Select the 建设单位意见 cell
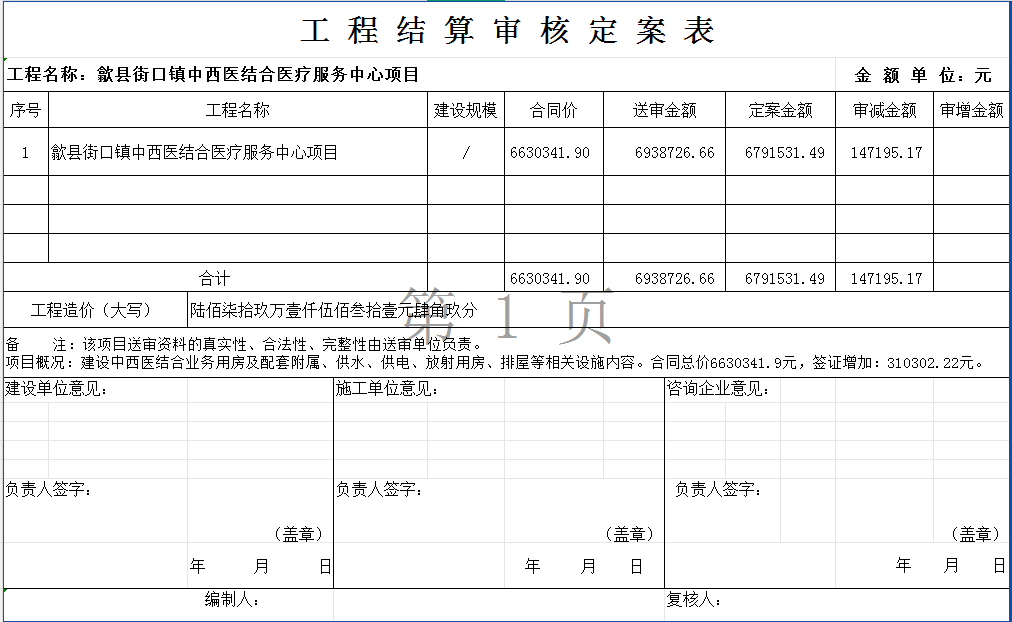Viewport: 1012px width, 622px height. [x=58, y=389]
